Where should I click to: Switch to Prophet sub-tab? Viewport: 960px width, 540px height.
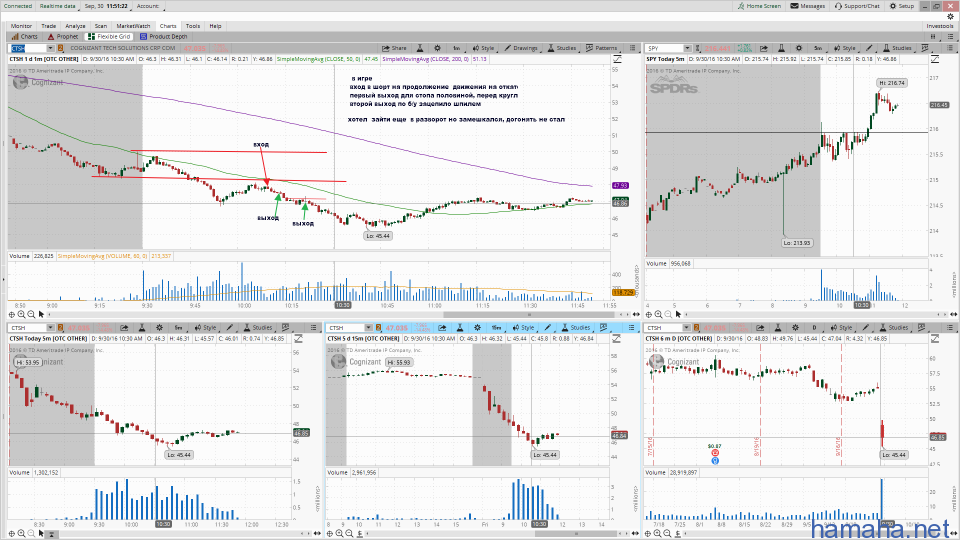pos(63,36)
